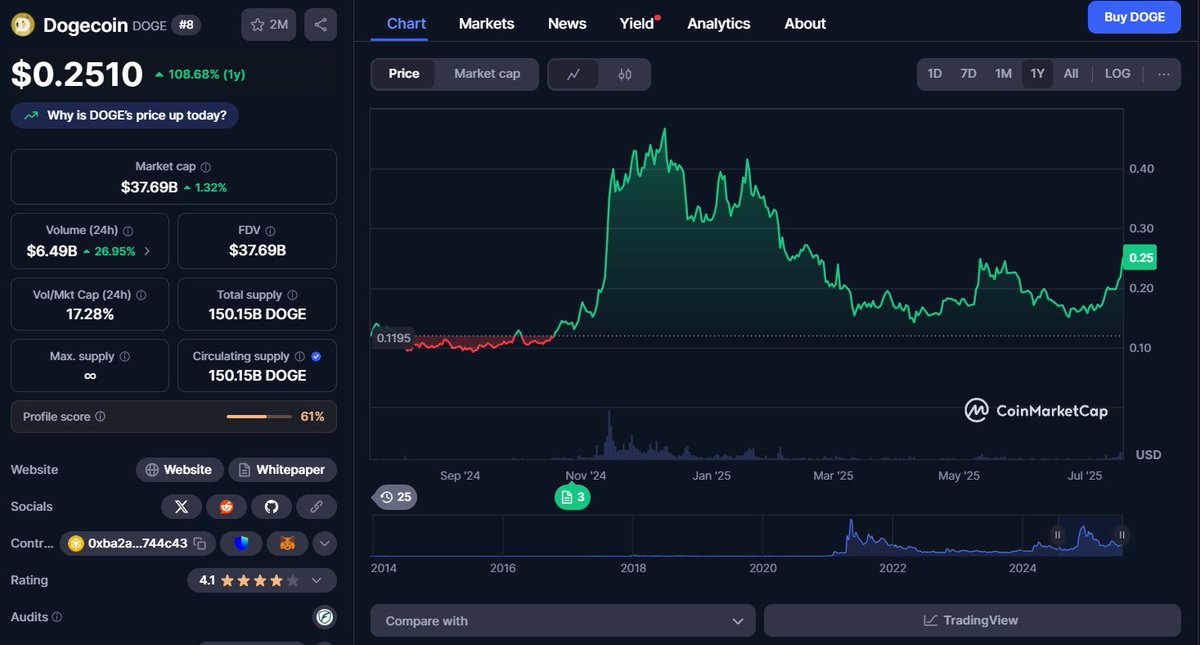The height and width of the screenshot is (645, 1200).
Task: Click the #8 rank badge
Action: [184, 25]
